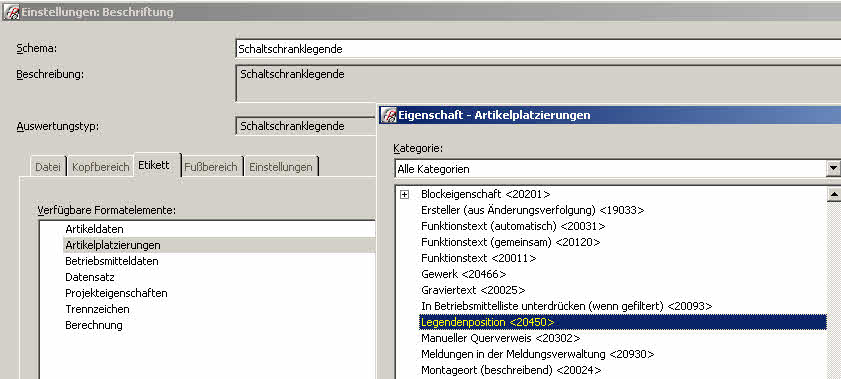Select Trennzeichen format element
This screenshot has width=841, height=379.
pyautogui.click(x=97, y=309)
